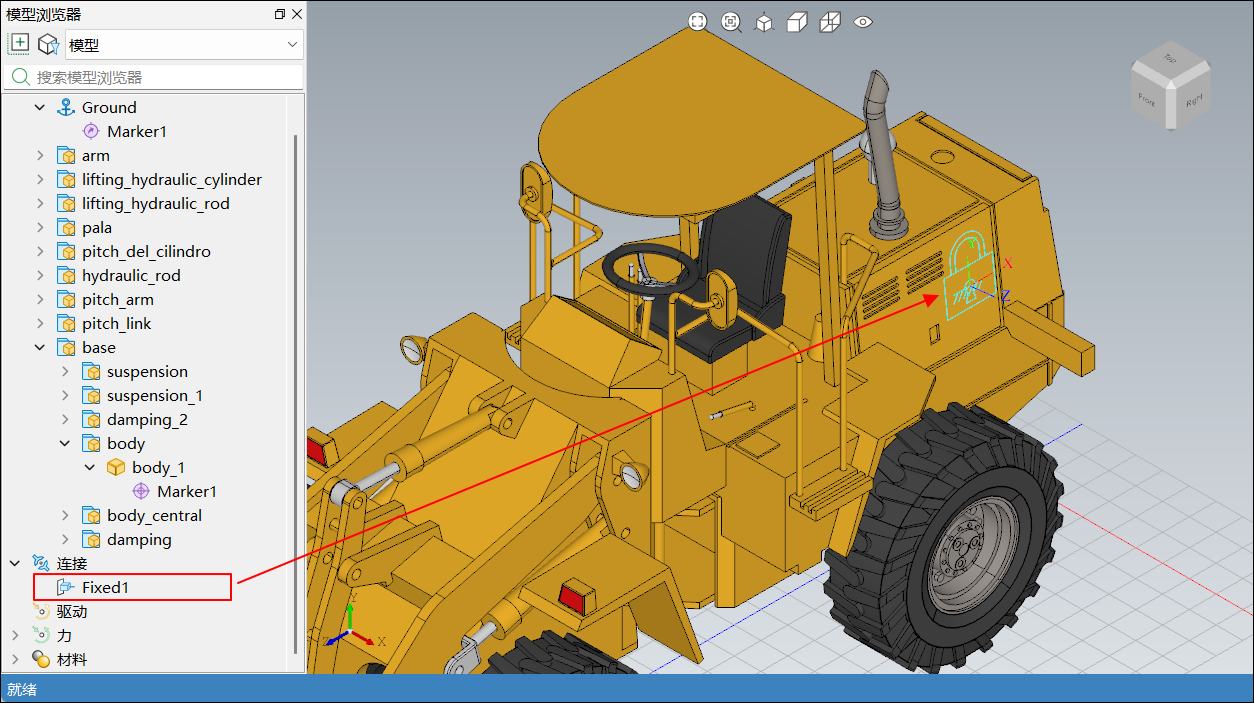Select the pitch_del_cilindro item
The image size is (1254, 703).
[146, 252]
